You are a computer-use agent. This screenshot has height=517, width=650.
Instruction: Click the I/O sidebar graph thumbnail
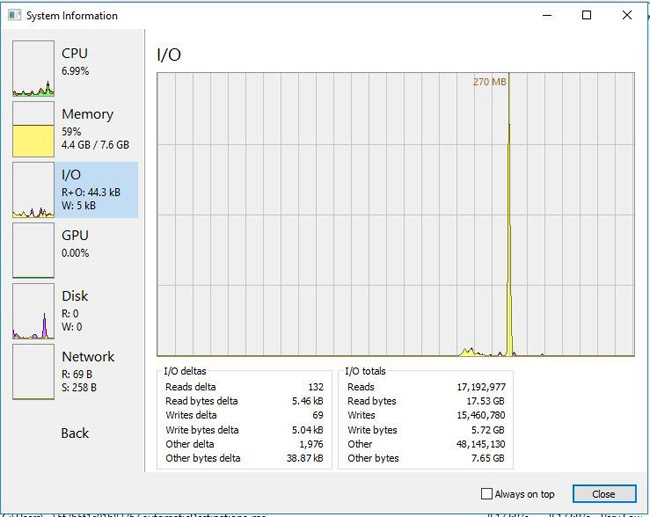coord(33,190)
